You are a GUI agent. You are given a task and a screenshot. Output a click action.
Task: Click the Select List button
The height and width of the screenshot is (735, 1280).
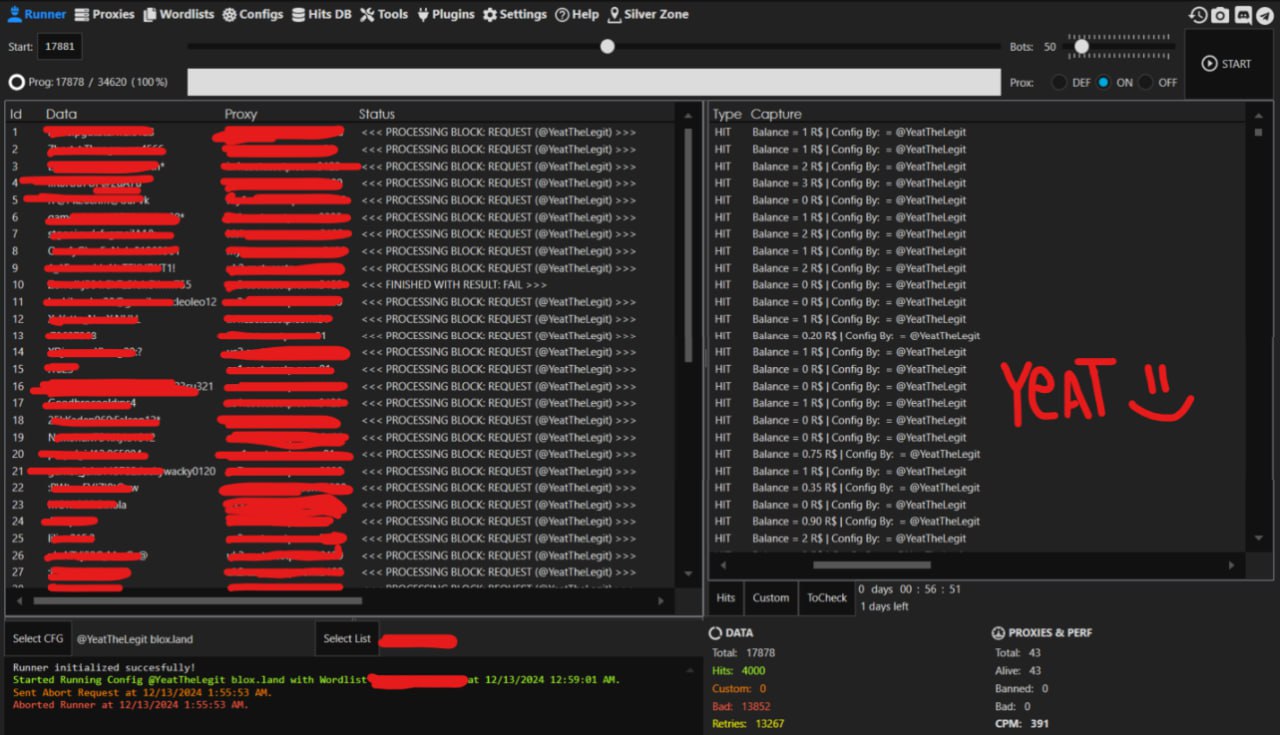pos(347,639)
